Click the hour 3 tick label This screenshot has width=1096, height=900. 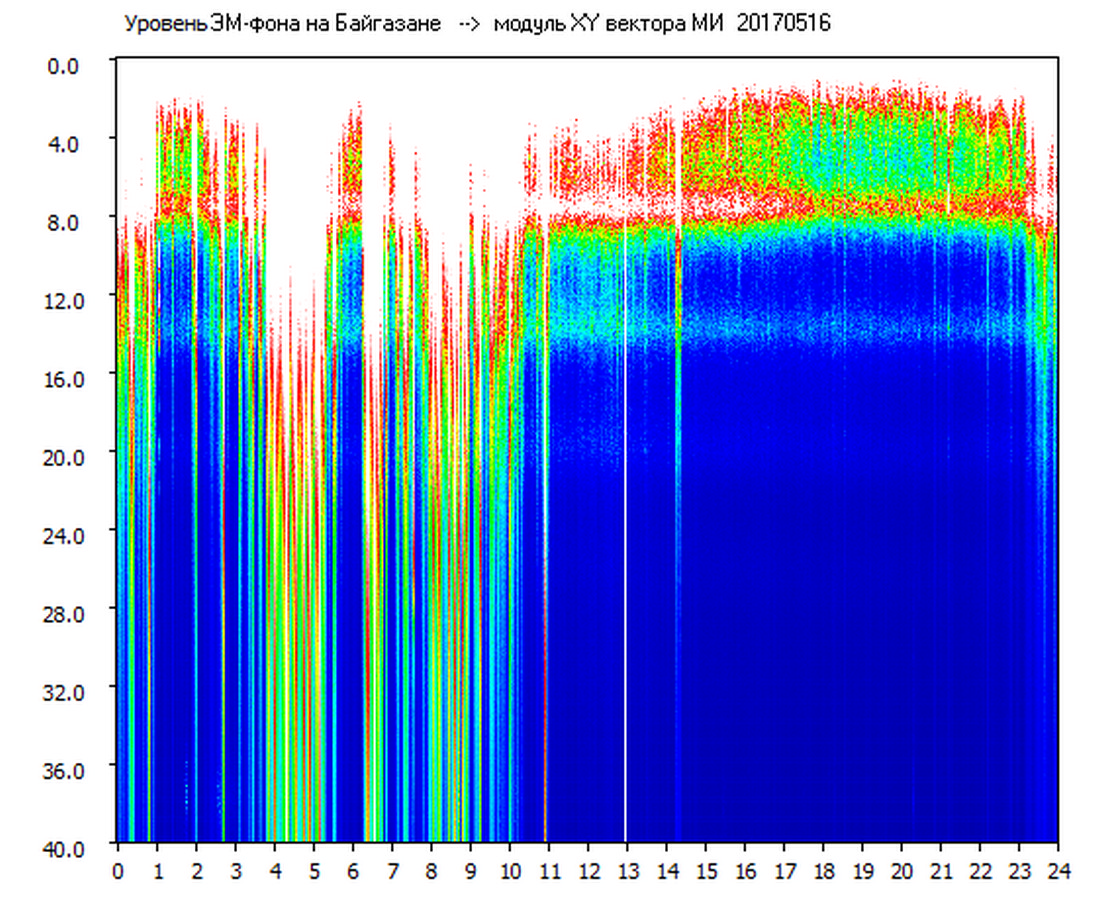point(236,870)
